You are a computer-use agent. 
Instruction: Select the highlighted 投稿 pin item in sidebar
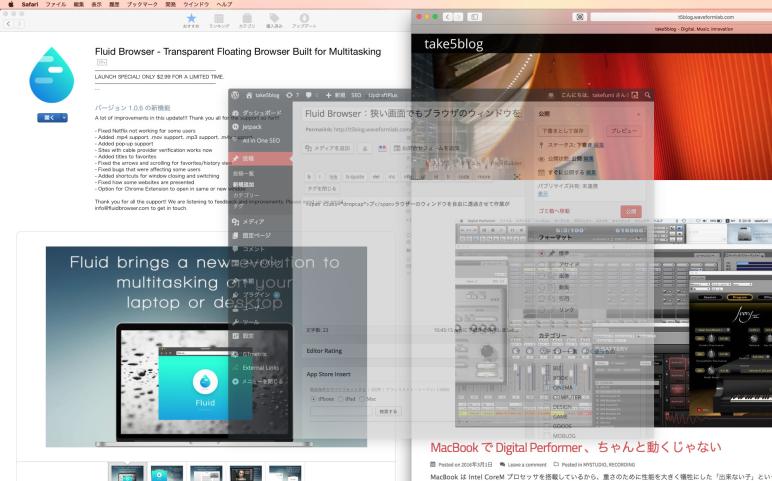[261, 159]
